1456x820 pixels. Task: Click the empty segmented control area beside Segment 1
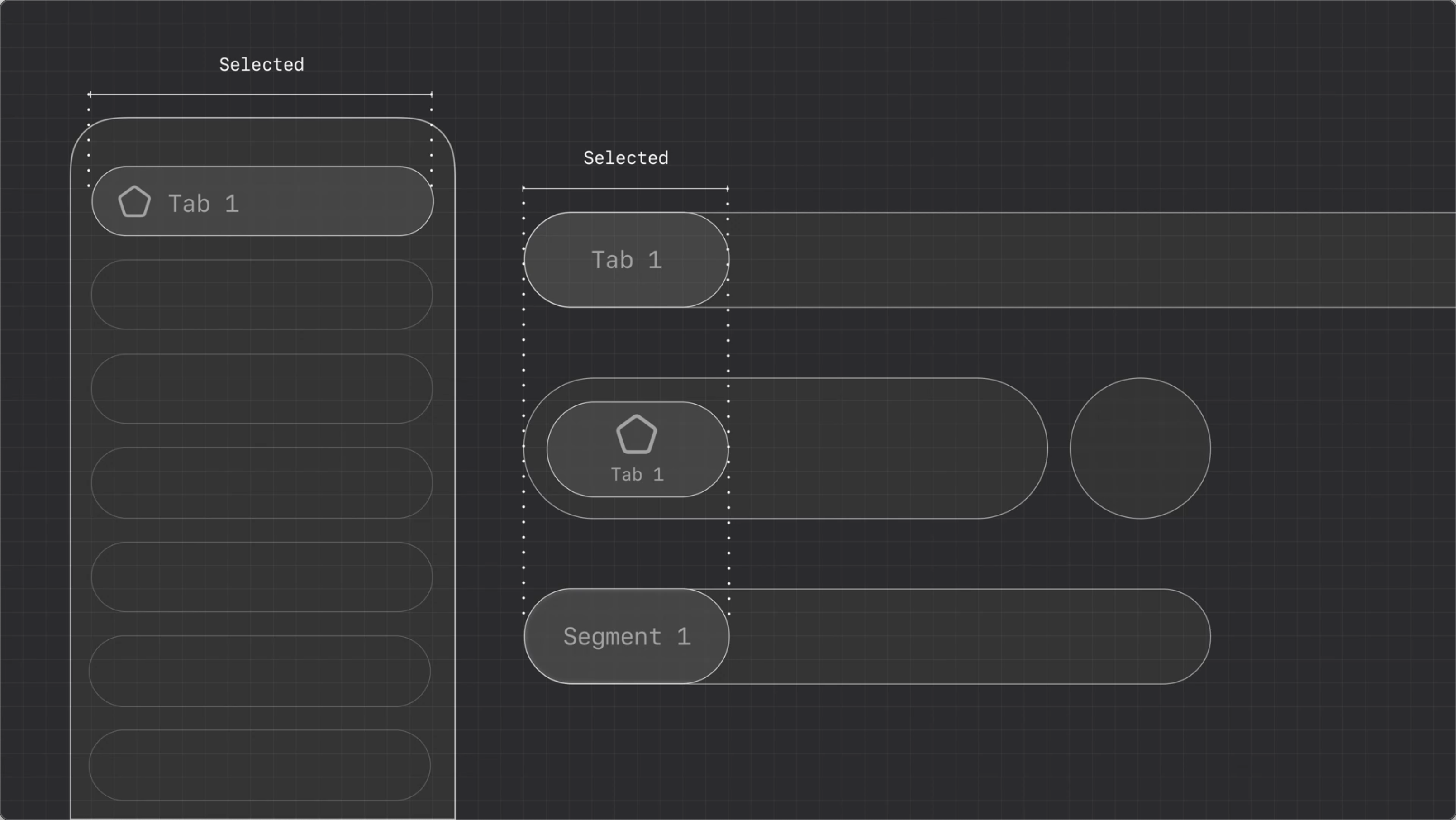coord(961,637)
